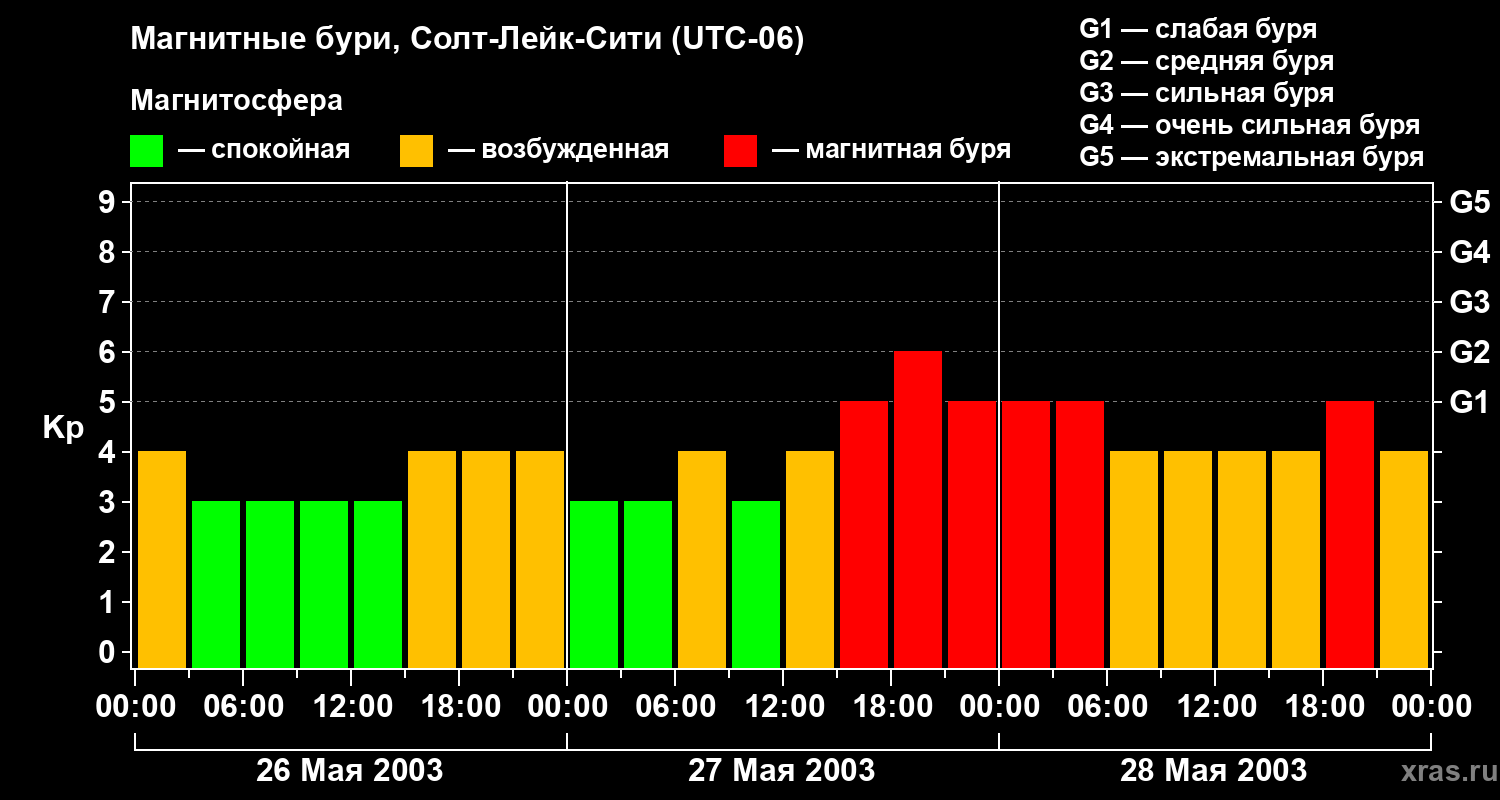The image size is (1500, 800).
Task: Click the 'G4' label on the right axis
Action: [1469, 252]
